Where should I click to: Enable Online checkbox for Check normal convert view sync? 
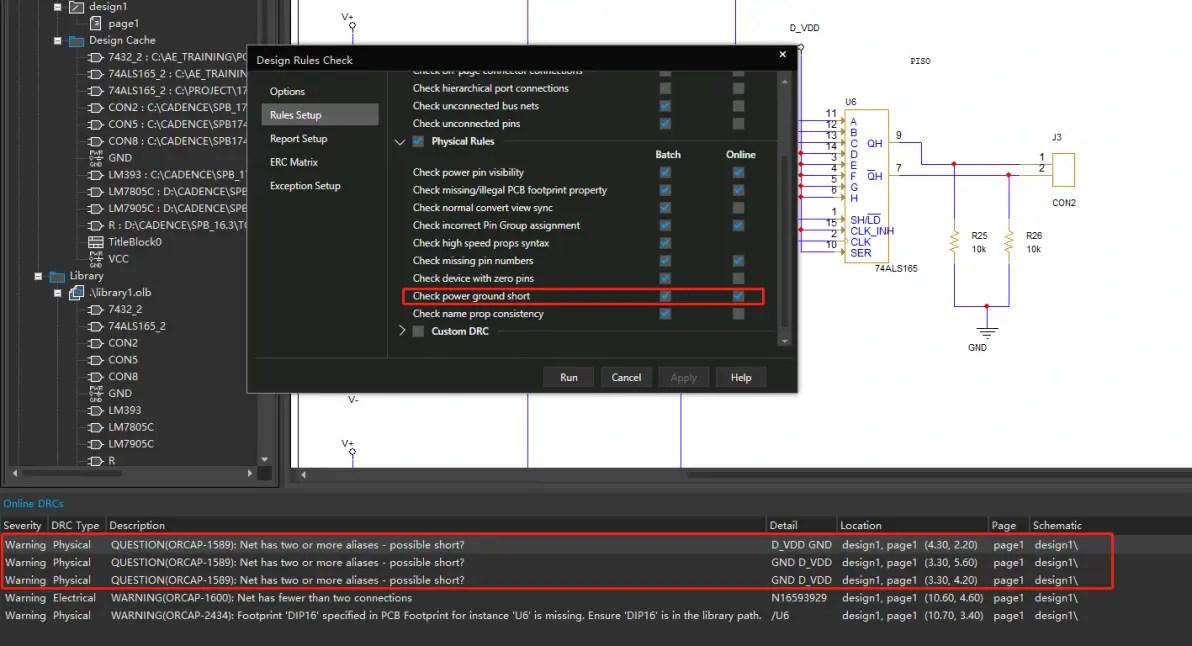(738, 207)
